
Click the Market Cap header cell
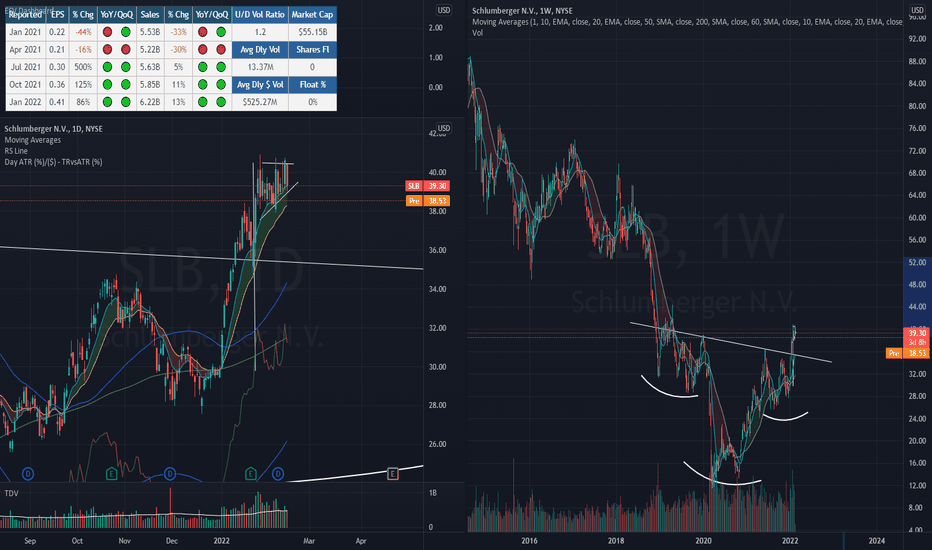[x=313, y=14]
